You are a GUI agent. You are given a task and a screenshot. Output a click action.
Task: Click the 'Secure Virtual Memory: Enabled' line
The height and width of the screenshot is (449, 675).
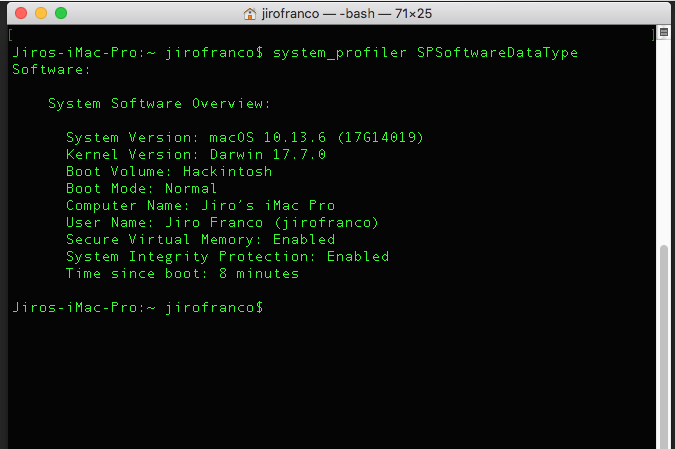point(200,239)
